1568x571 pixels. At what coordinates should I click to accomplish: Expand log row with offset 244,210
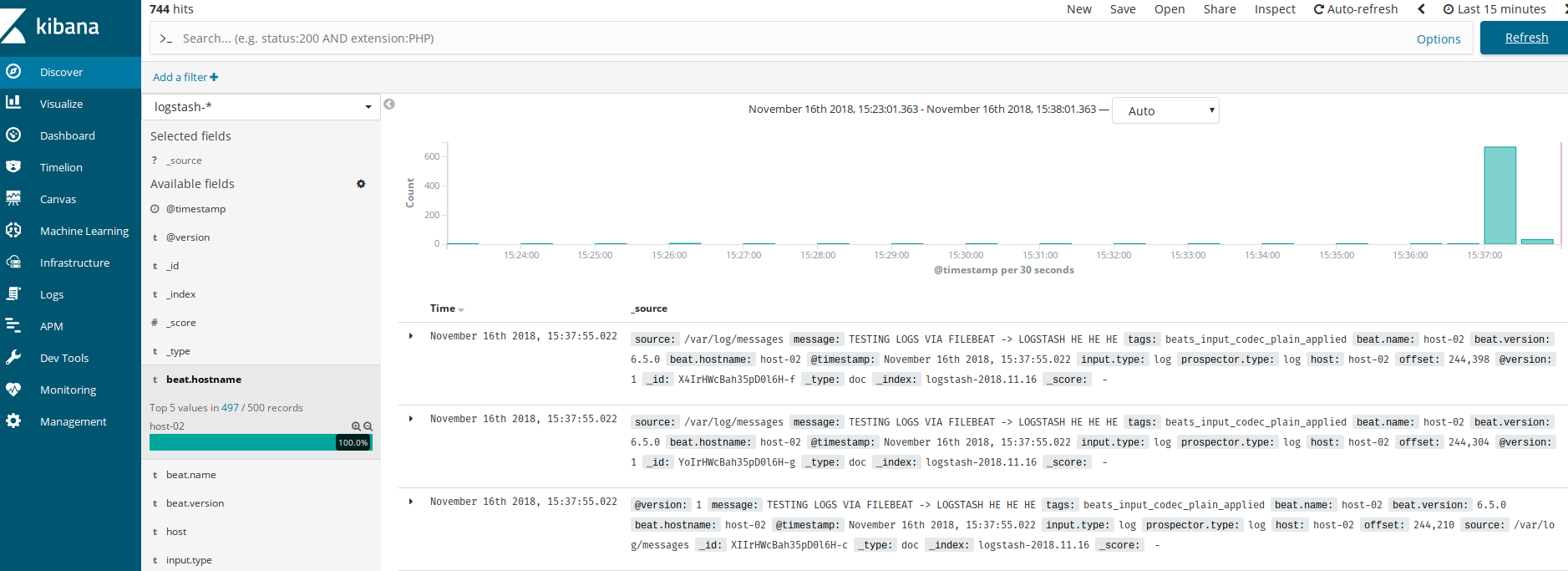click(411, 502)
